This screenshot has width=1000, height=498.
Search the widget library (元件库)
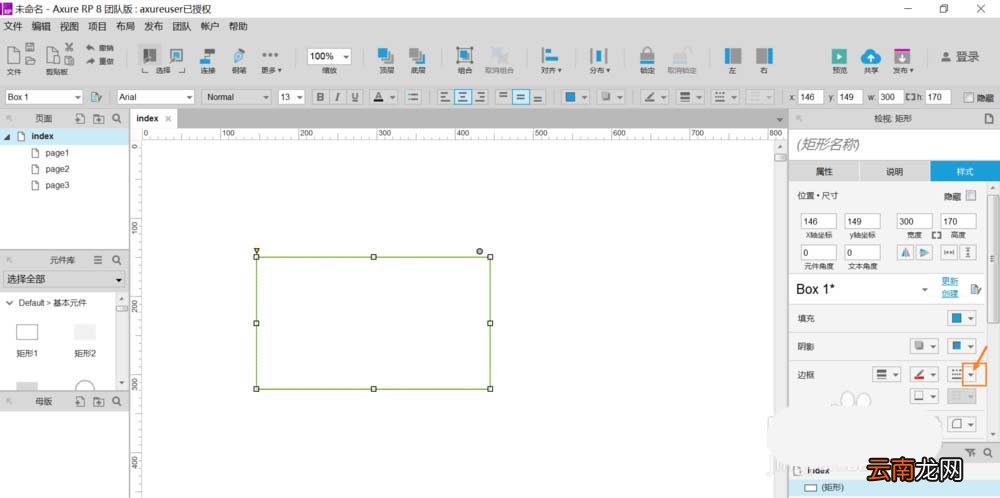coord(117,260)
